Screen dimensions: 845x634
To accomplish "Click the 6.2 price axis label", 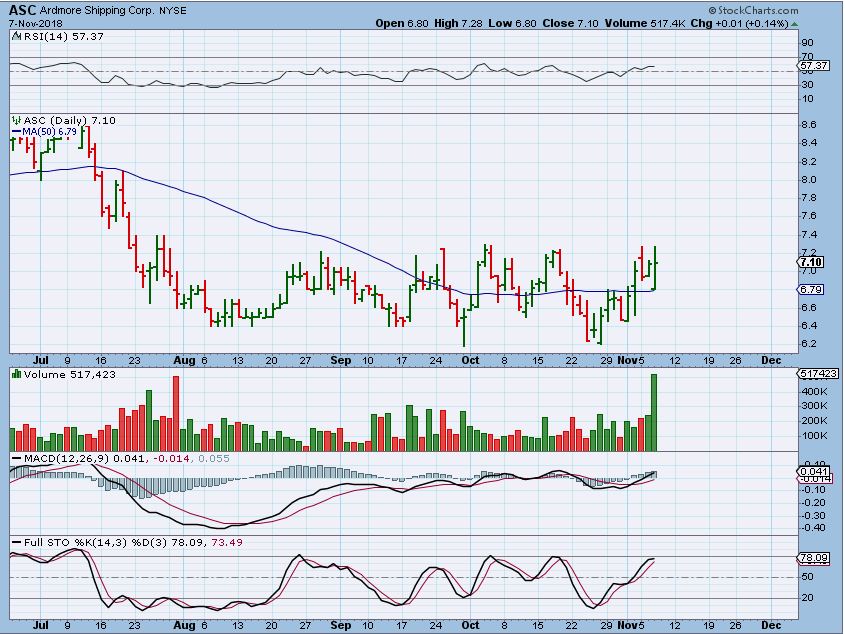I will click(809, 344).
